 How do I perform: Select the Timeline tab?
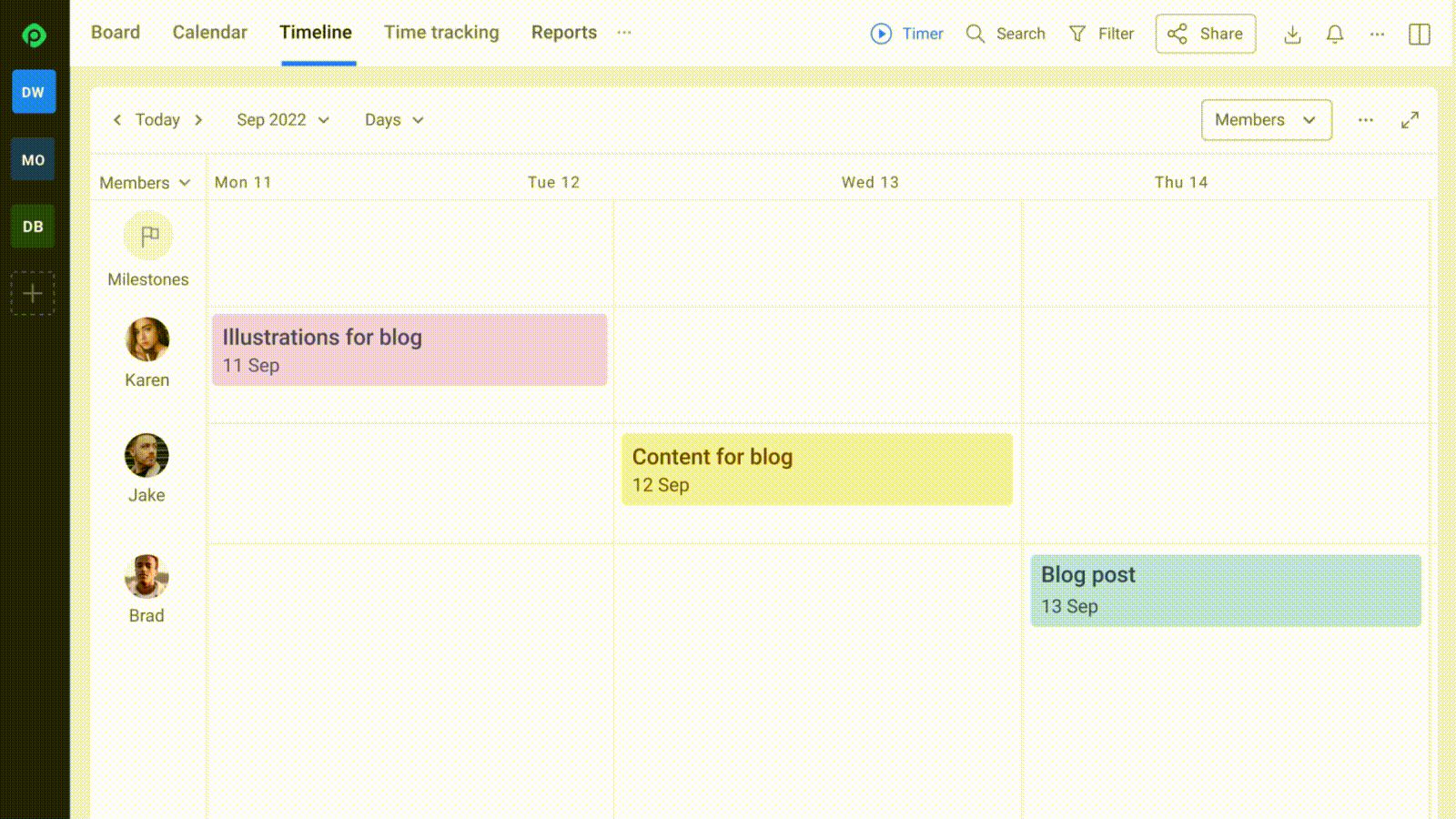coord(316,33)
